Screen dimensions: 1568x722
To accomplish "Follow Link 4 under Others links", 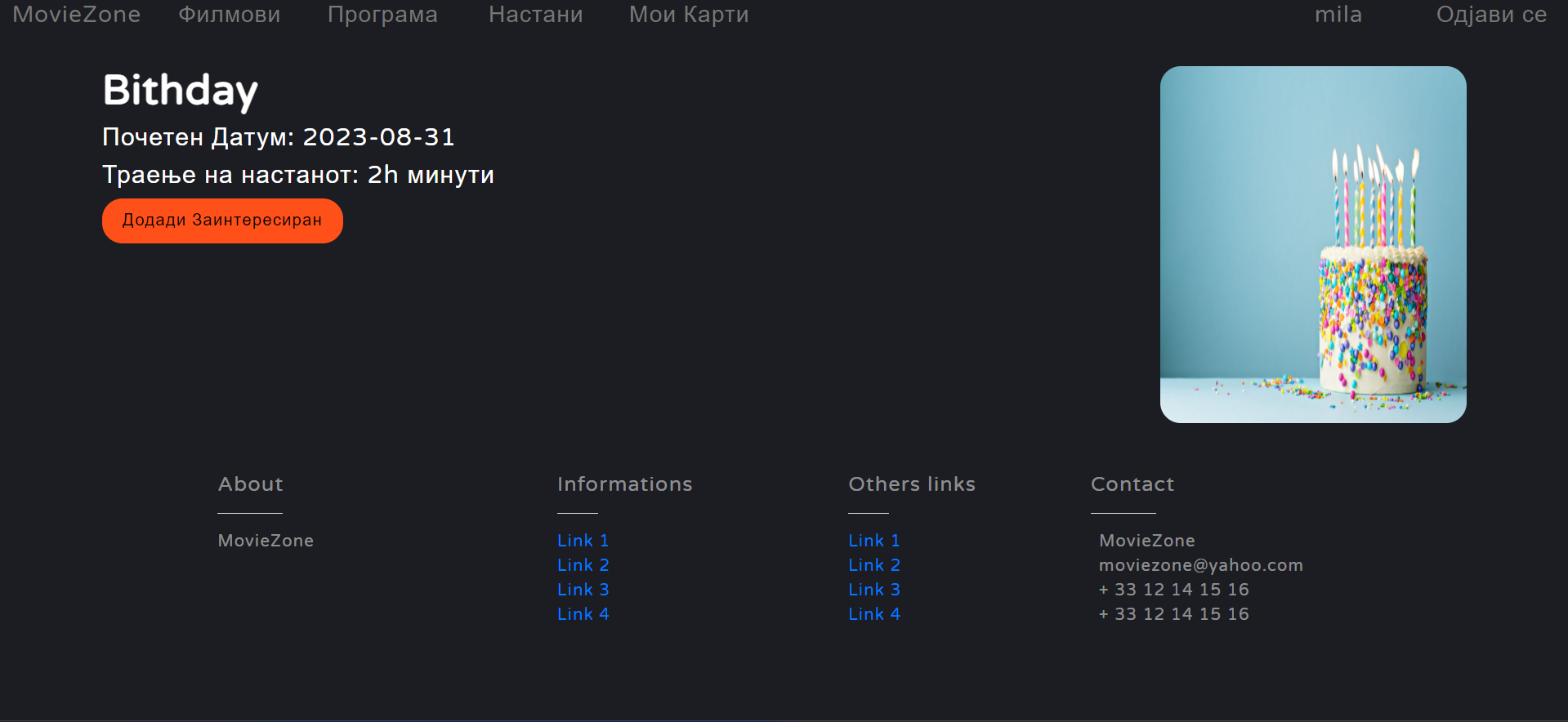I will click(873, 614).
